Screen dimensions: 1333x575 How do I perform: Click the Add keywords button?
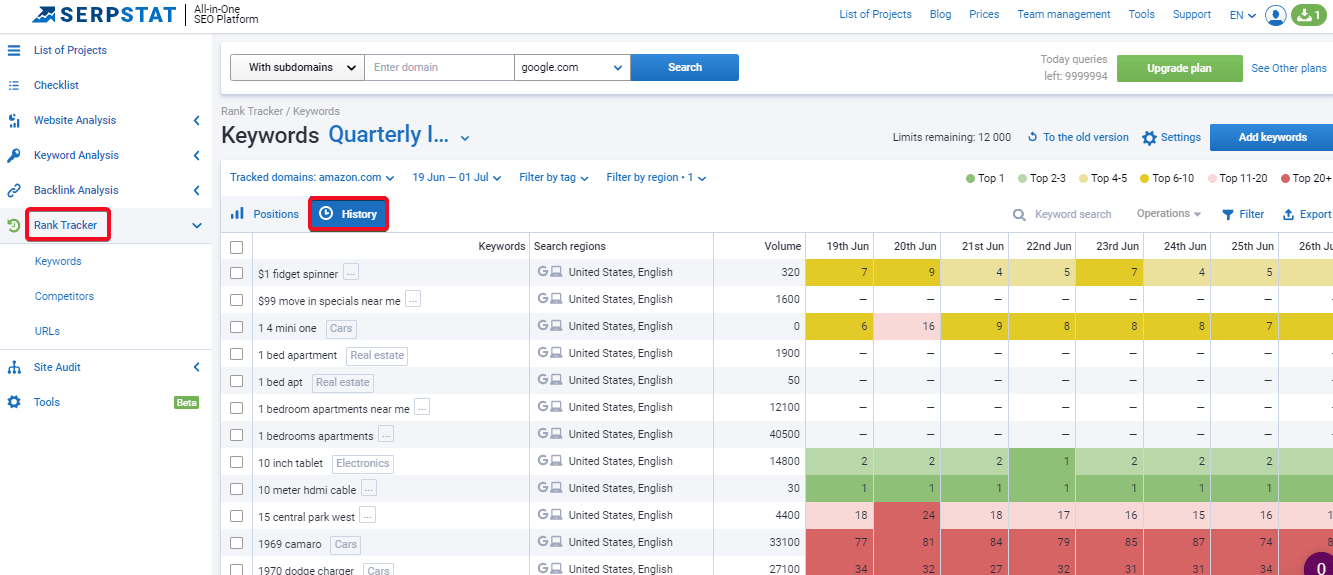tap(1272, 138)
